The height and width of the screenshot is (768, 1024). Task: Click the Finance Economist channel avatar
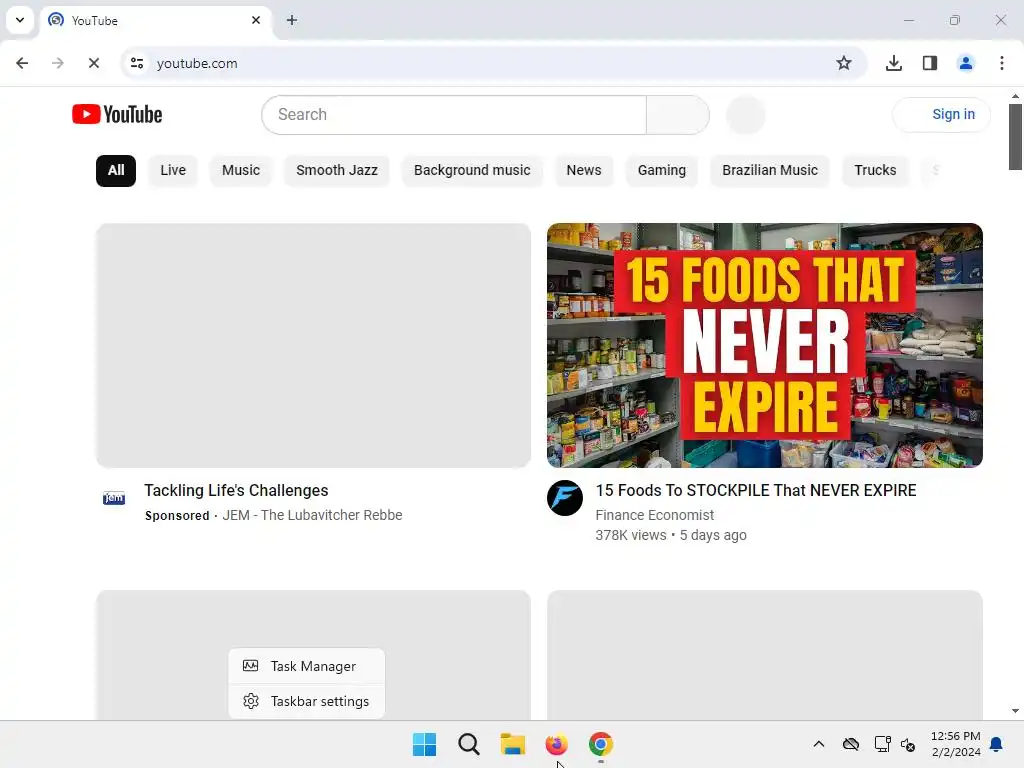click(565, 498)
